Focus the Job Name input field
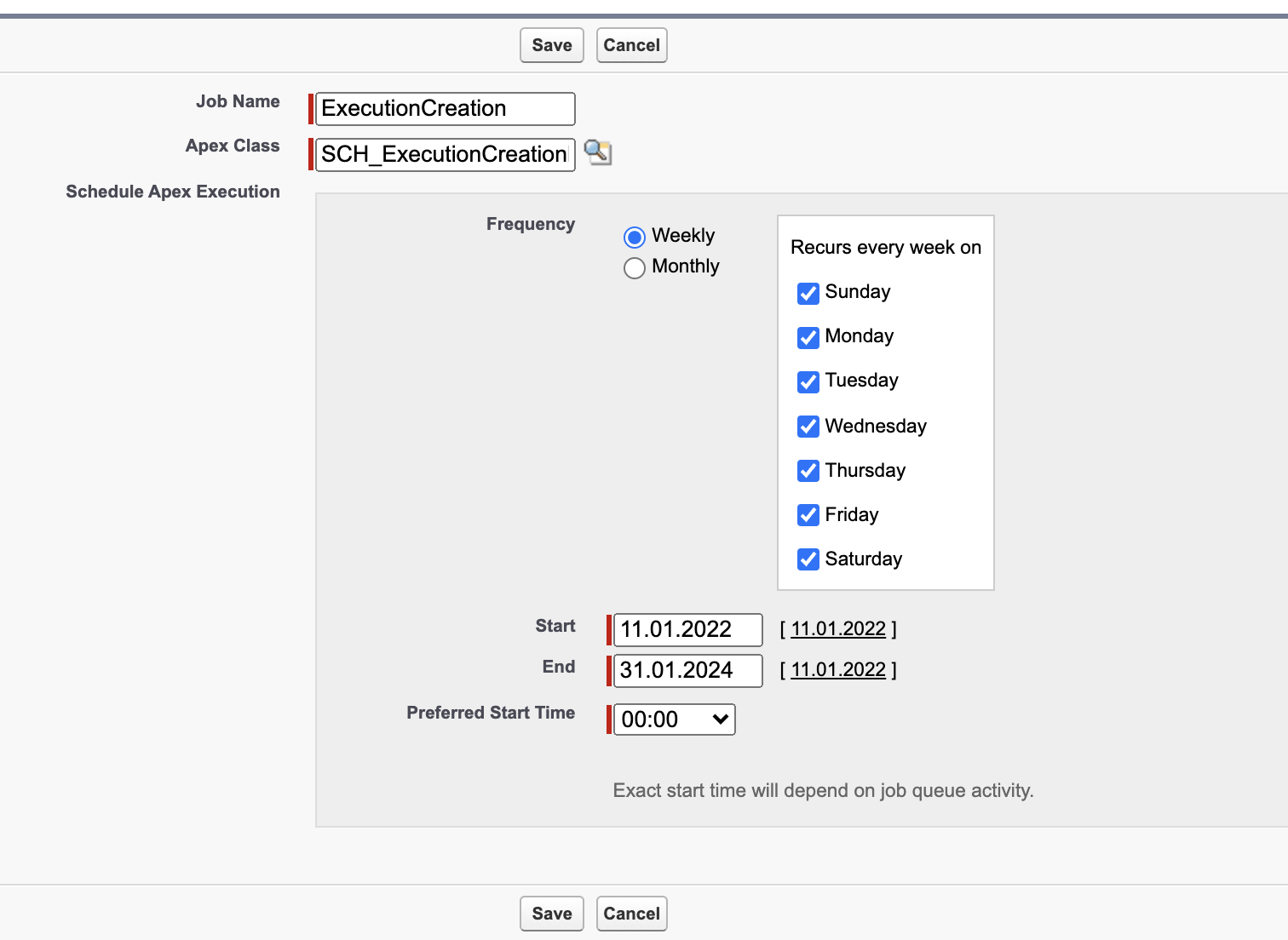The height and width of the screenshot is (940, 1288). point(445,109)
